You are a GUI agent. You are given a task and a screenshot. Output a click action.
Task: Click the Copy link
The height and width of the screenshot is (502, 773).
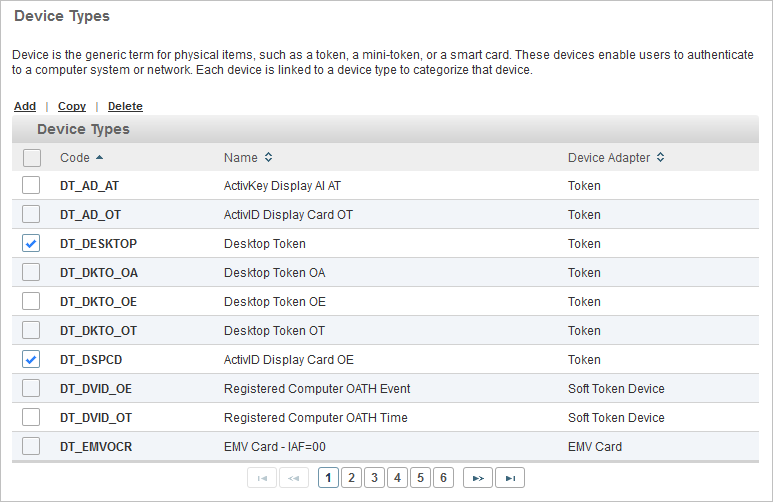pyautogui.click(x=72, y=106)
